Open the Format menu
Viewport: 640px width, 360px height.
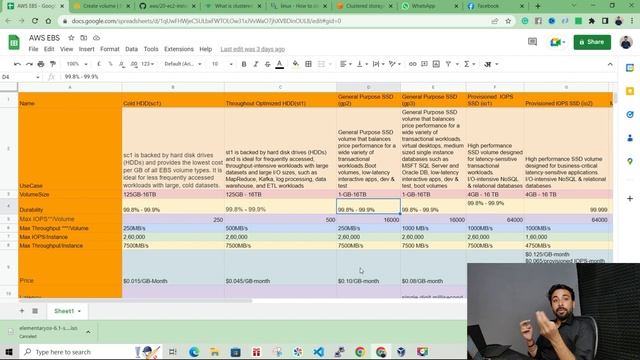point(110,49)
